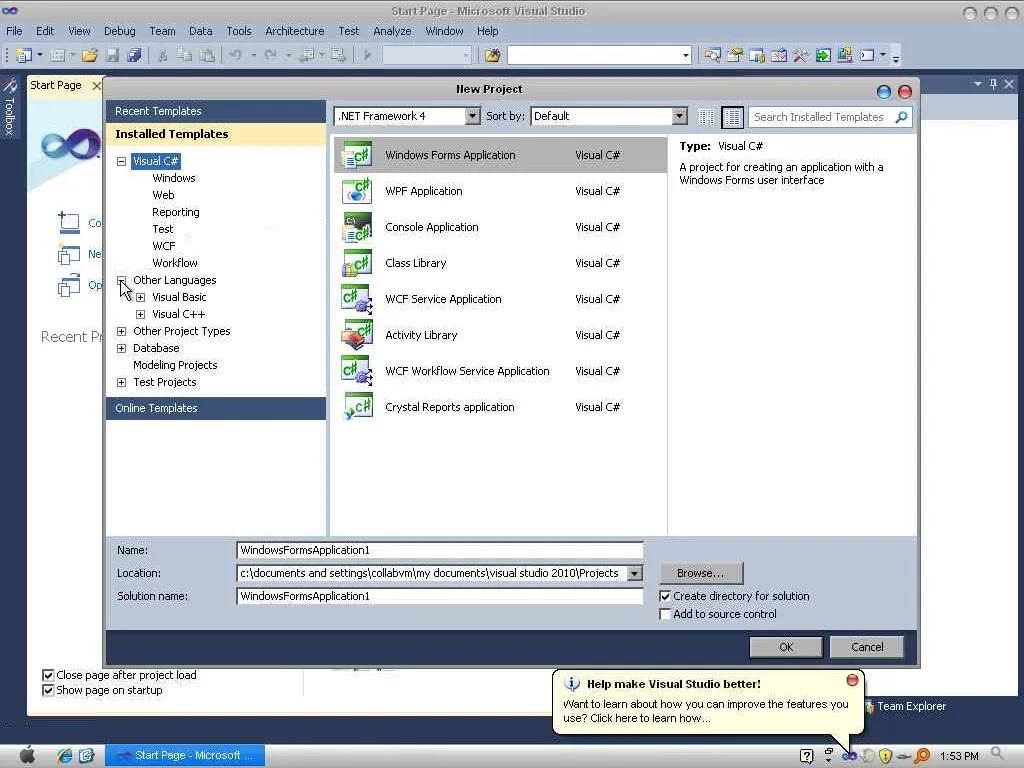Click the security shield tray icon
Screen dimensions: 1024x768
pos(886,756)
